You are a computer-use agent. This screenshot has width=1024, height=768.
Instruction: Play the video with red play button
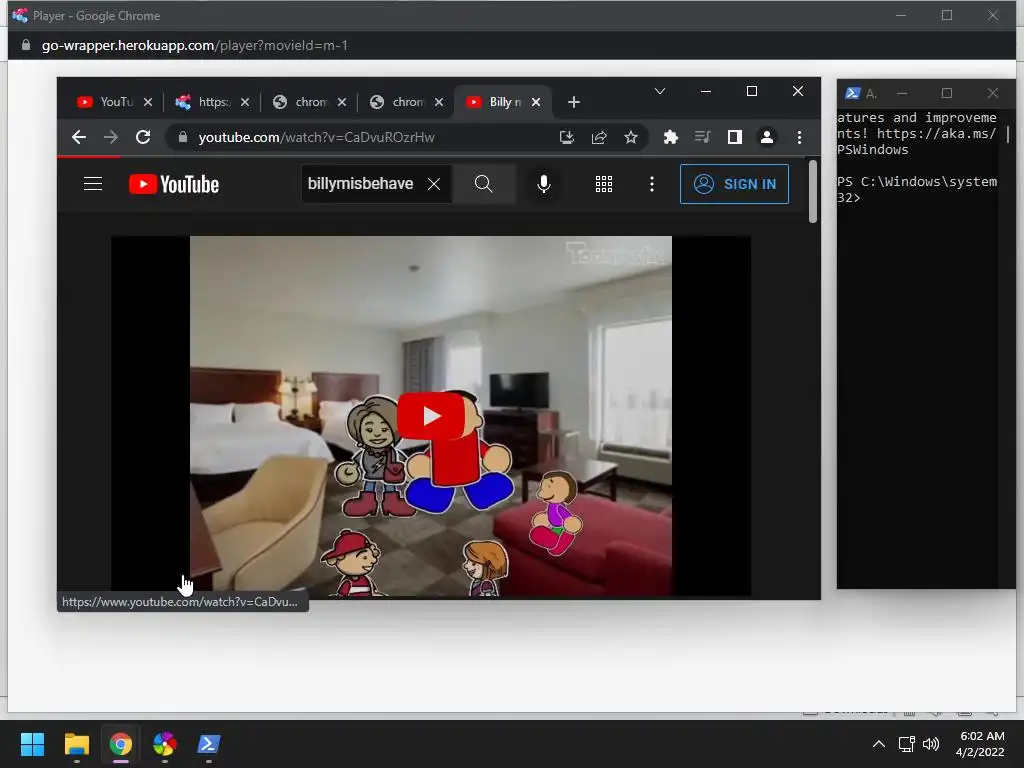(430, 416)
